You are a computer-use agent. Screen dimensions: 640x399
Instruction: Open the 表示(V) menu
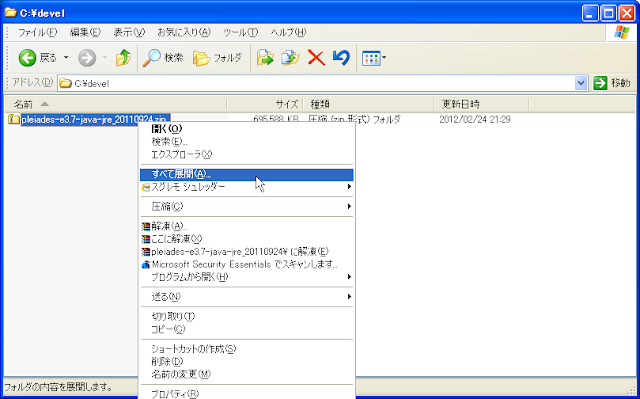(129, 32)
